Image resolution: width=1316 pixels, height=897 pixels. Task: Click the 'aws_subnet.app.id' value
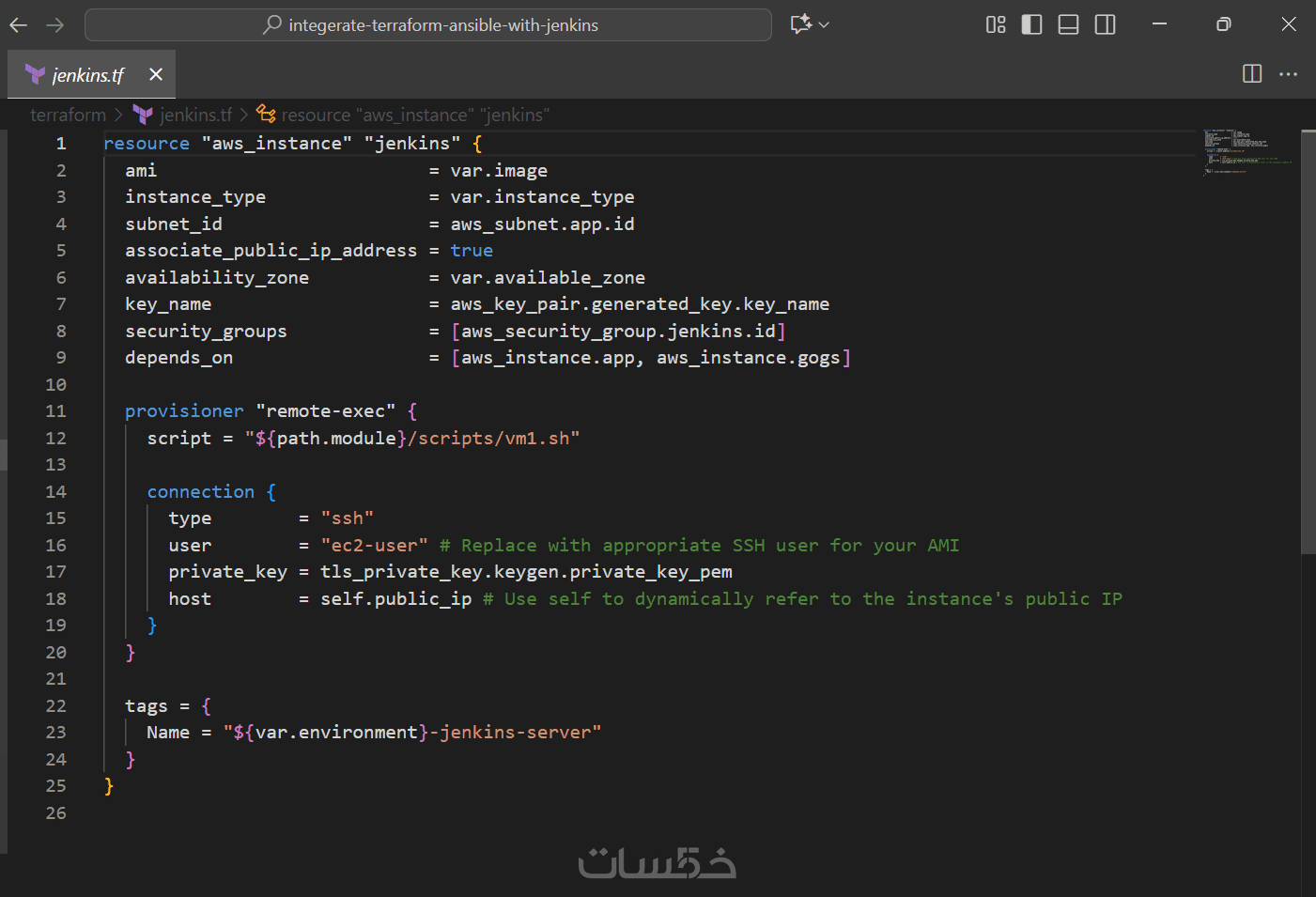[542, 224]
